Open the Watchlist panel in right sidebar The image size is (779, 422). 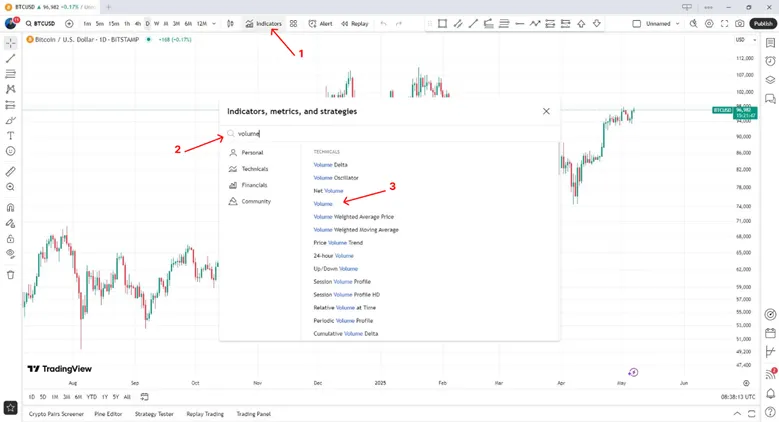tap(770, 43)
